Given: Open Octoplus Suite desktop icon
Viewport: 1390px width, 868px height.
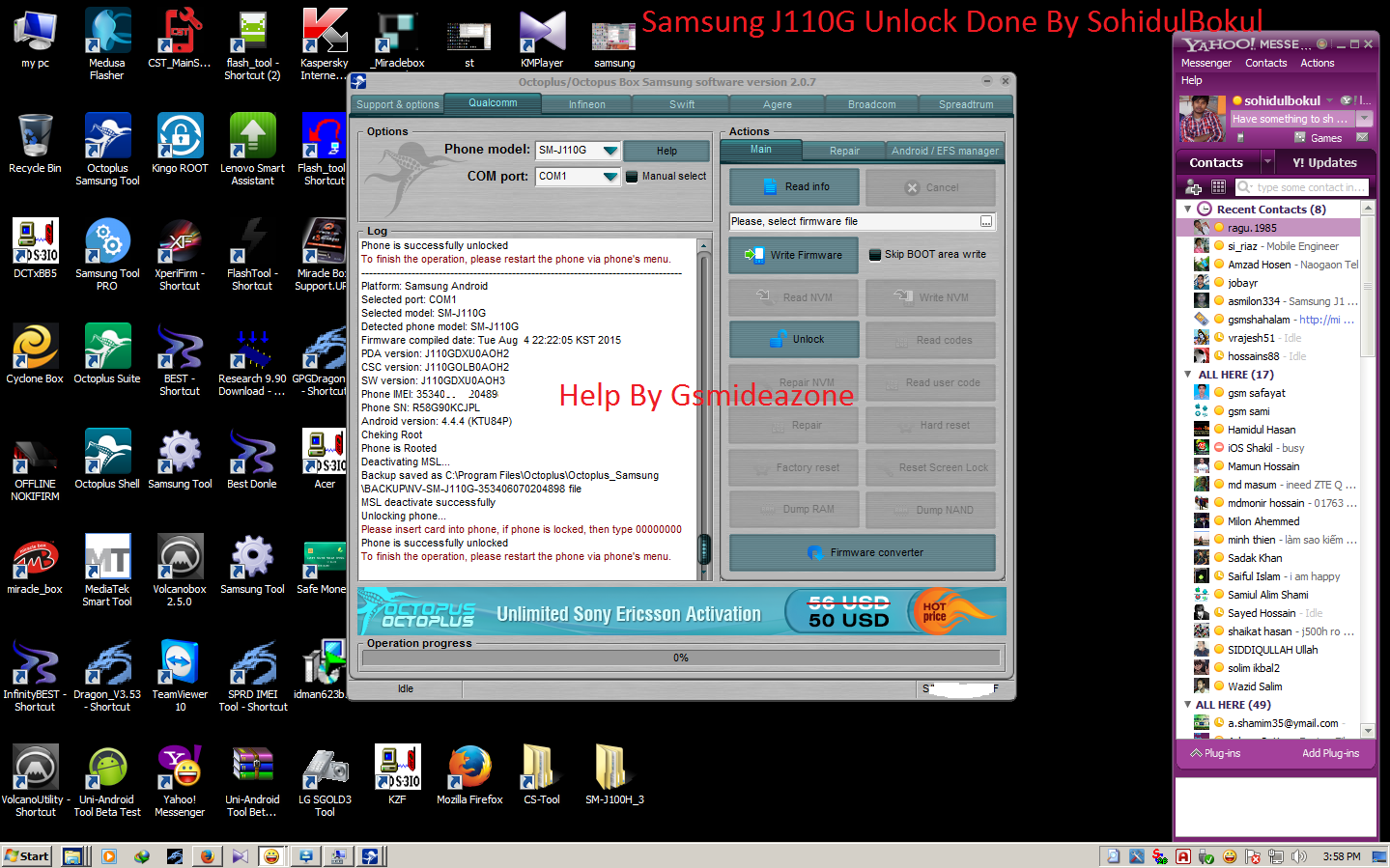Looking at the screenshot, I should [107, 353].
